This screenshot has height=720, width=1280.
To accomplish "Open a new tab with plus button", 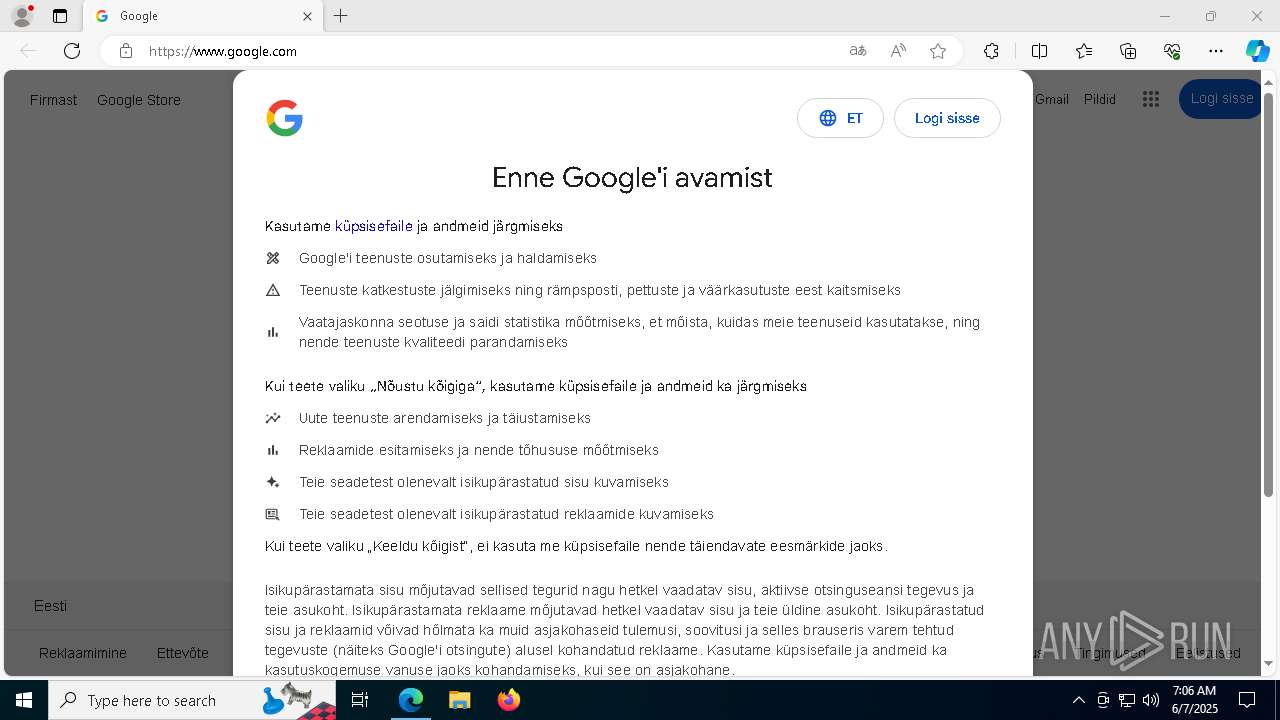I will (x=341, y=16).
